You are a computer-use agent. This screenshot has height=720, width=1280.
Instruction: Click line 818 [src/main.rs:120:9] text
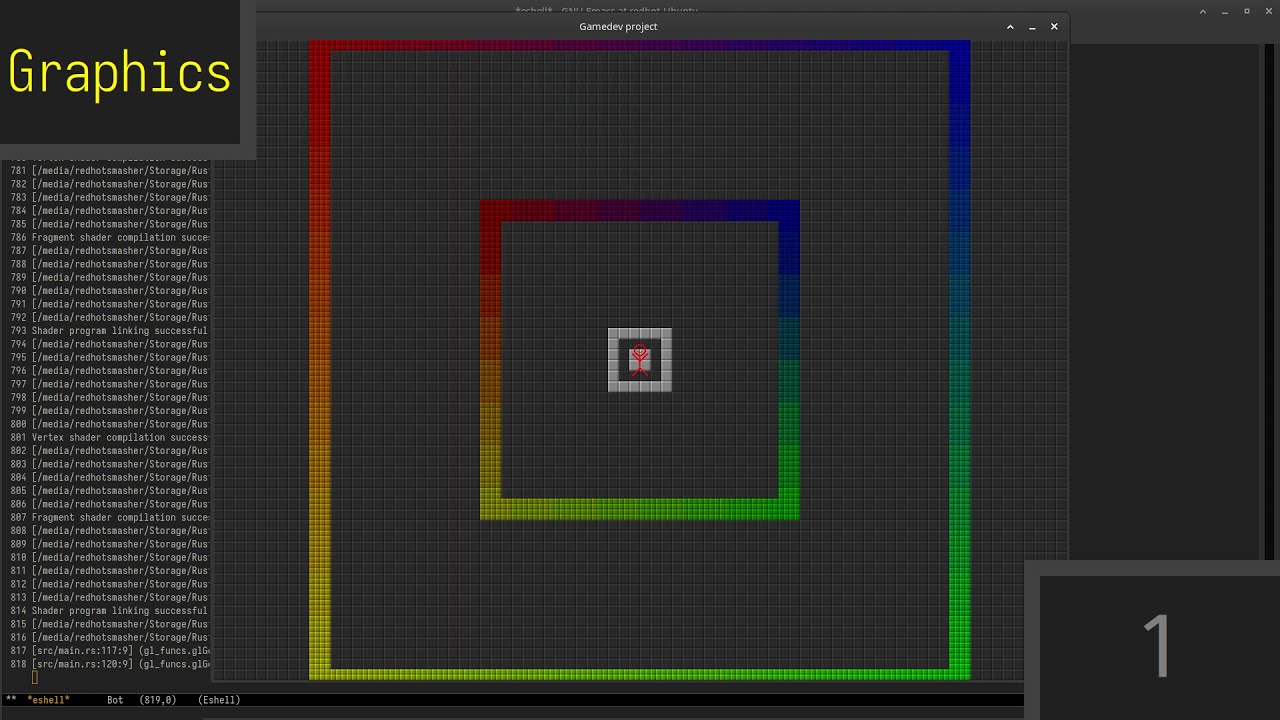(120, 664)
